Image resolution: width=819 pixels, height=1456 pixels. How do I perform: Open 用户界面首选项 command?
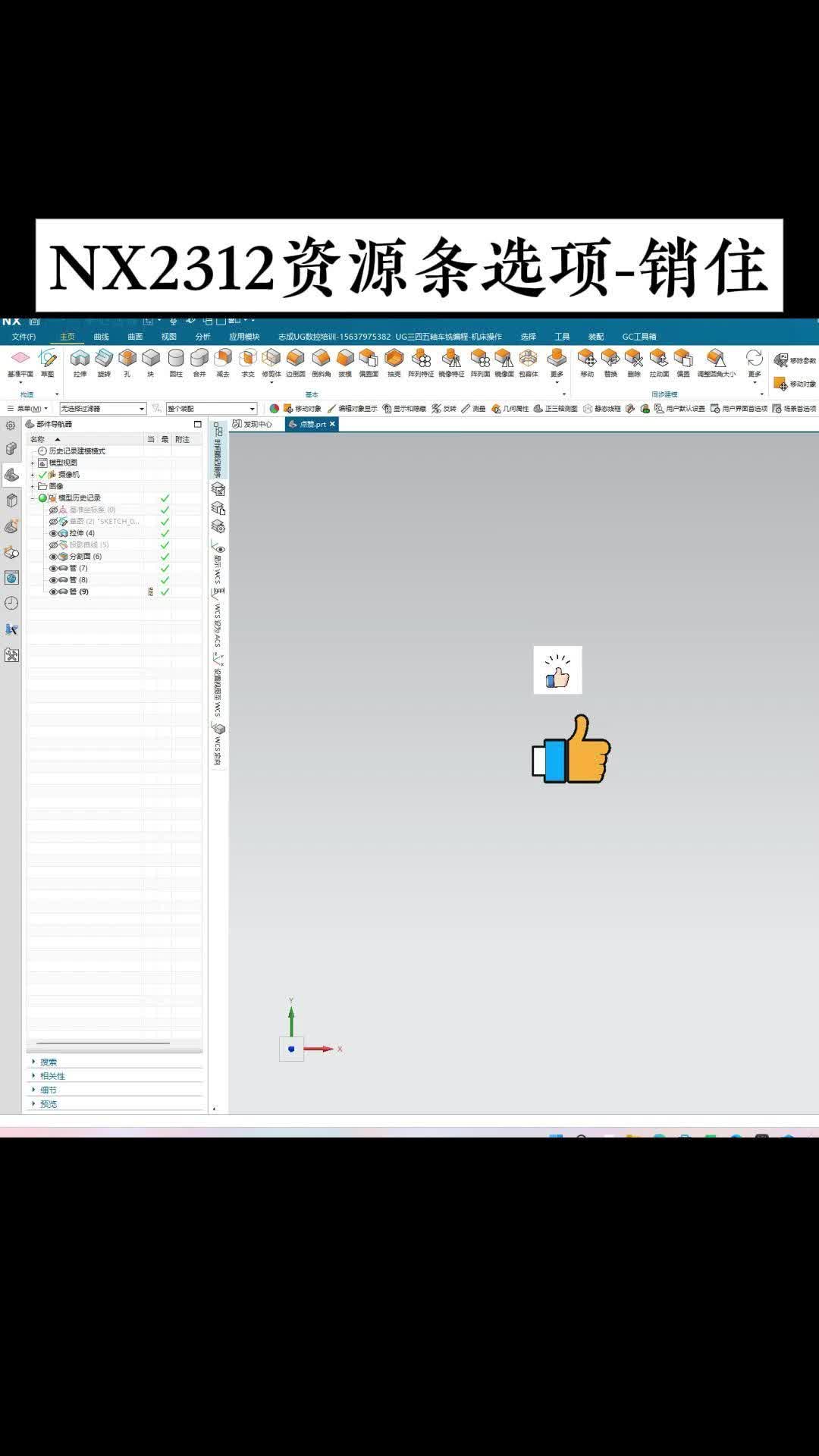pos(739,409)
